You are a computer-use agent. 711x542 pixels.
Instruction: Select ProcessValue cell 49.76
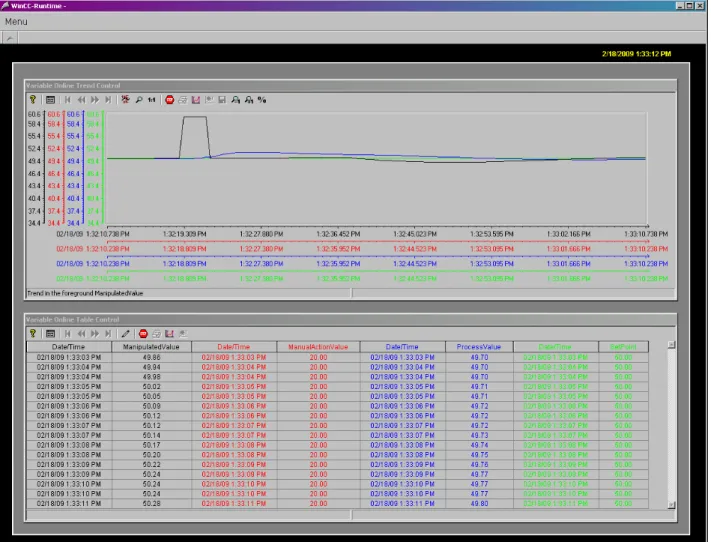(x=479, y=464)
